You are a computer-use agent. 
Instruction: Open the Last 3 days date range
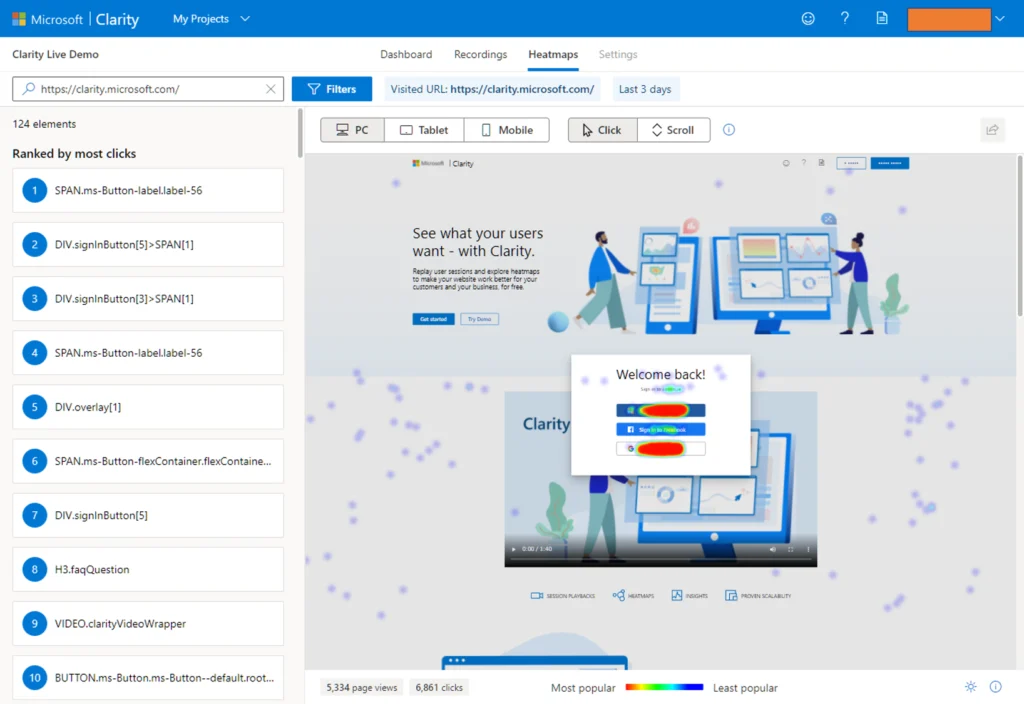645,89
